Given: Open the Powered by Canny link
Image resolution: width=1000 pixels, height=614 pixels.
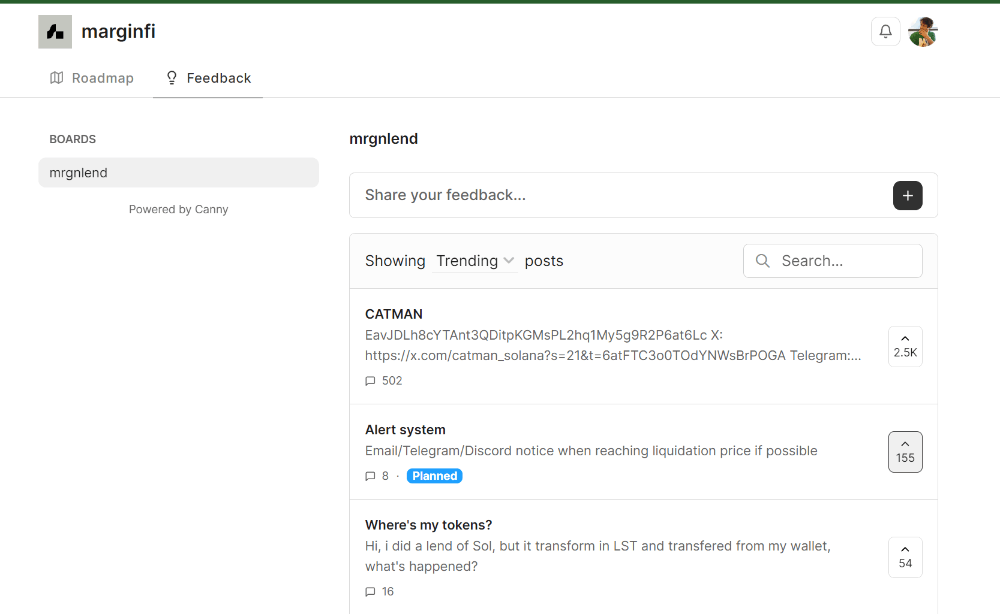Looking at the screenshot, I should (x=179, y=209).
